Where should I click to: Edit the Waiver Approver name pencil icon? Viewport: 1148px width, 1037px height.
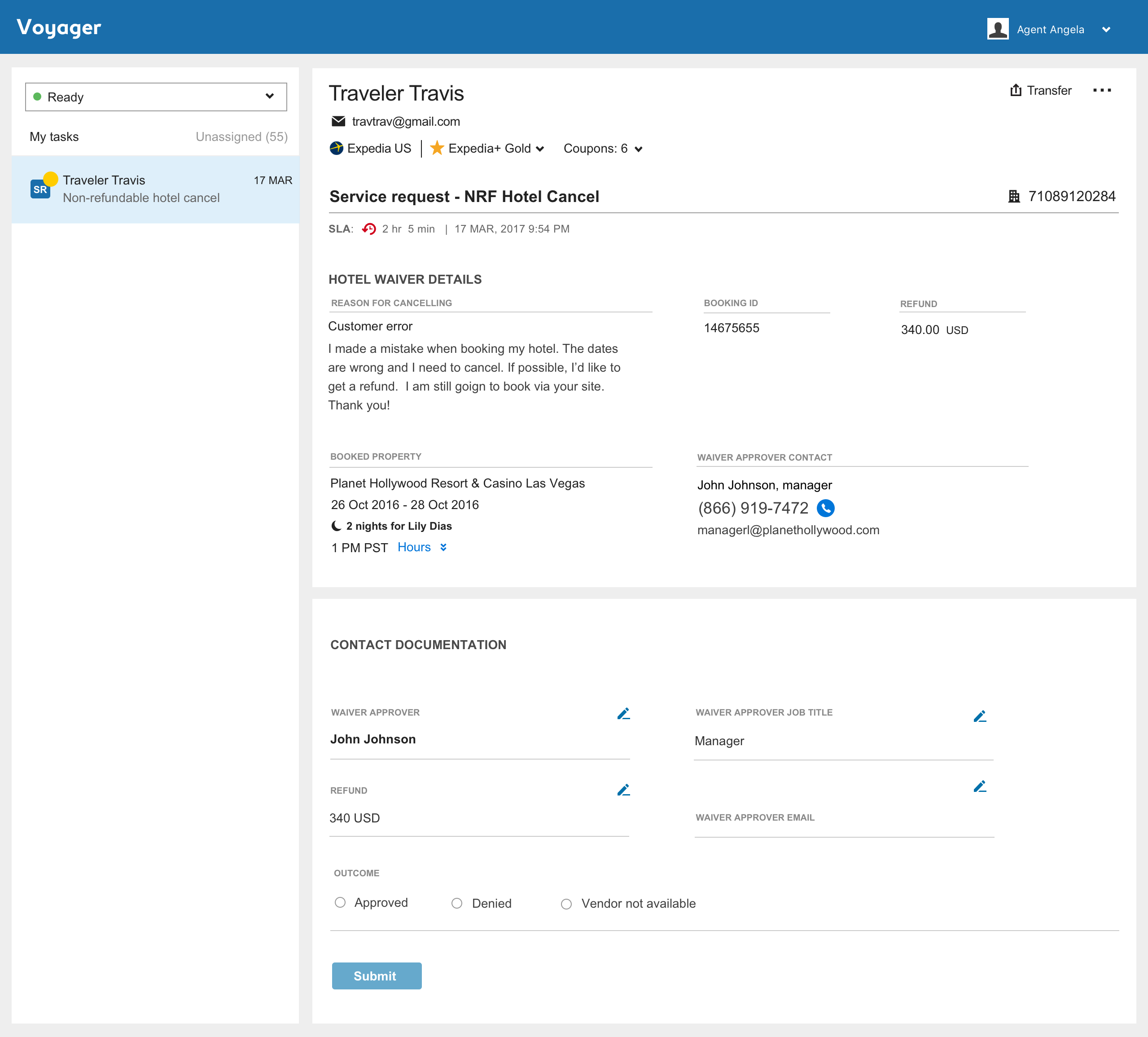coord(623,713)
